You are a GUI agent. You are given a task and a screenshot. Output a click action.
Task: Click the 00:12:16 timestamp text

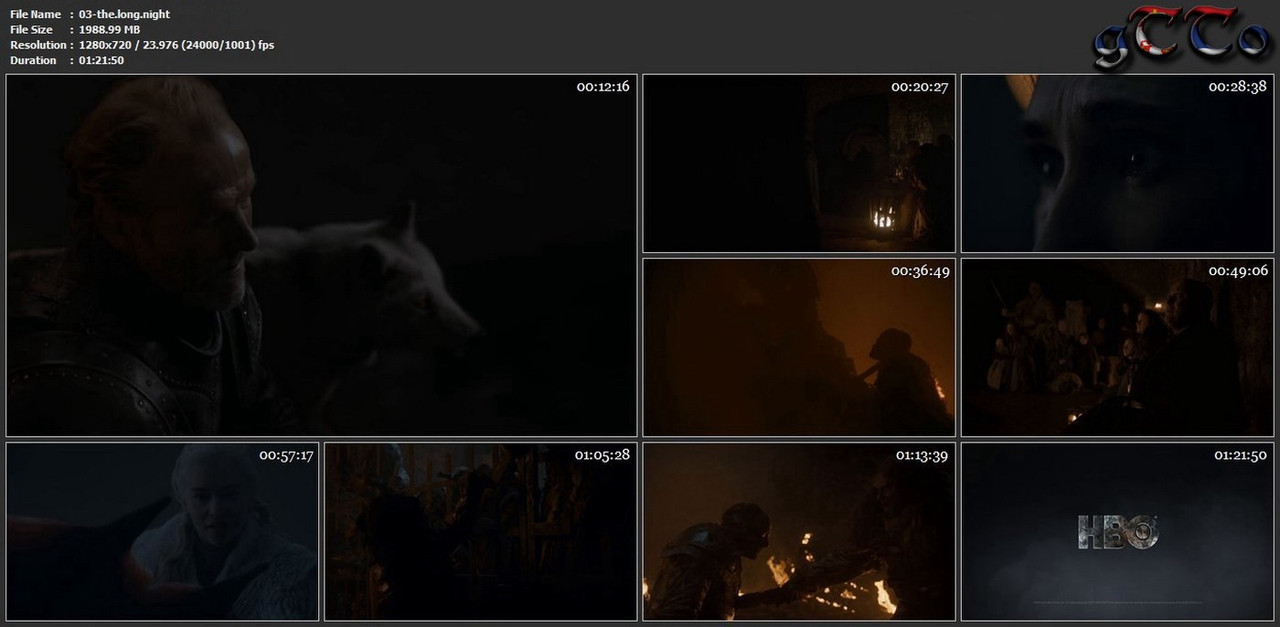tap(603, 87)
